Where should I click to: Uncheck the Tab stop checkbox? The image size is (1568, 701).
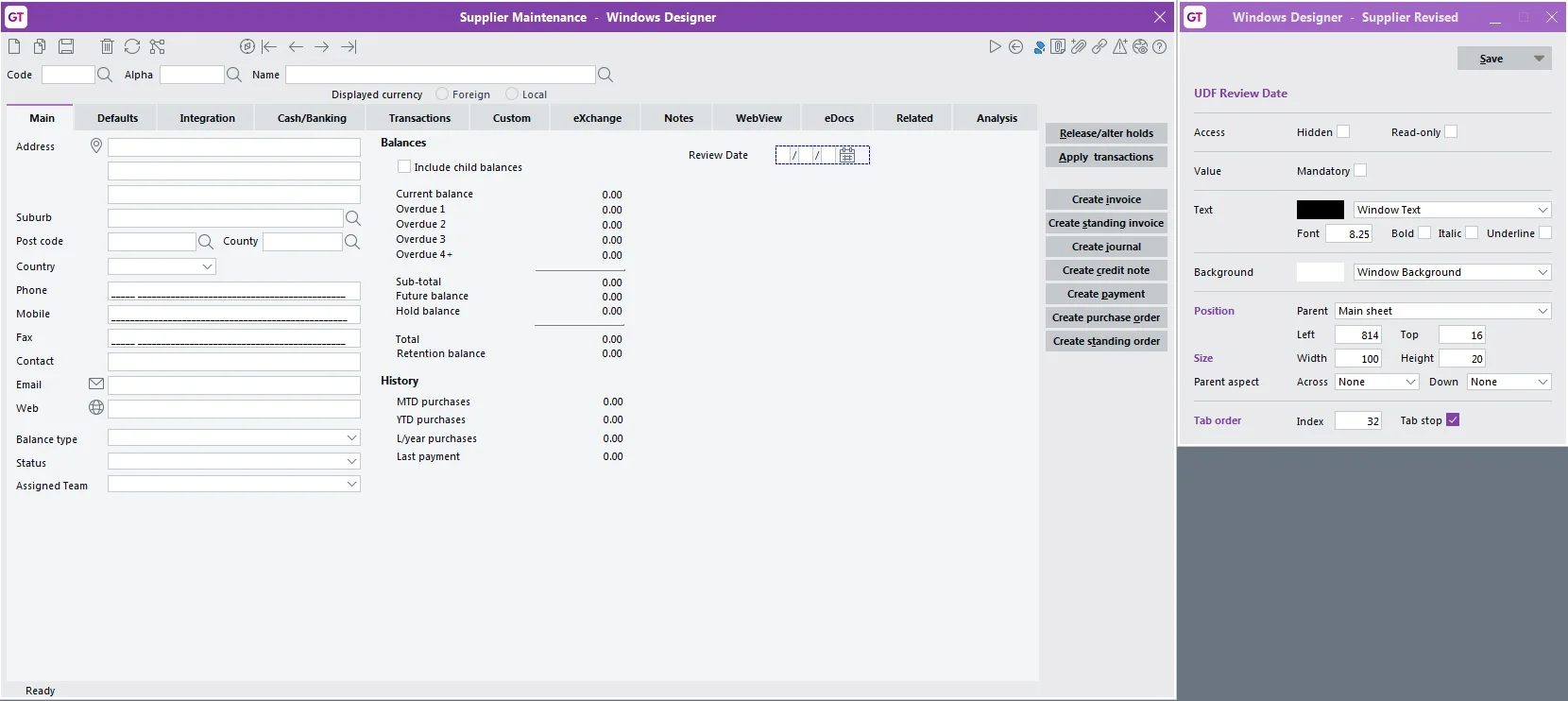(1453, 419)
